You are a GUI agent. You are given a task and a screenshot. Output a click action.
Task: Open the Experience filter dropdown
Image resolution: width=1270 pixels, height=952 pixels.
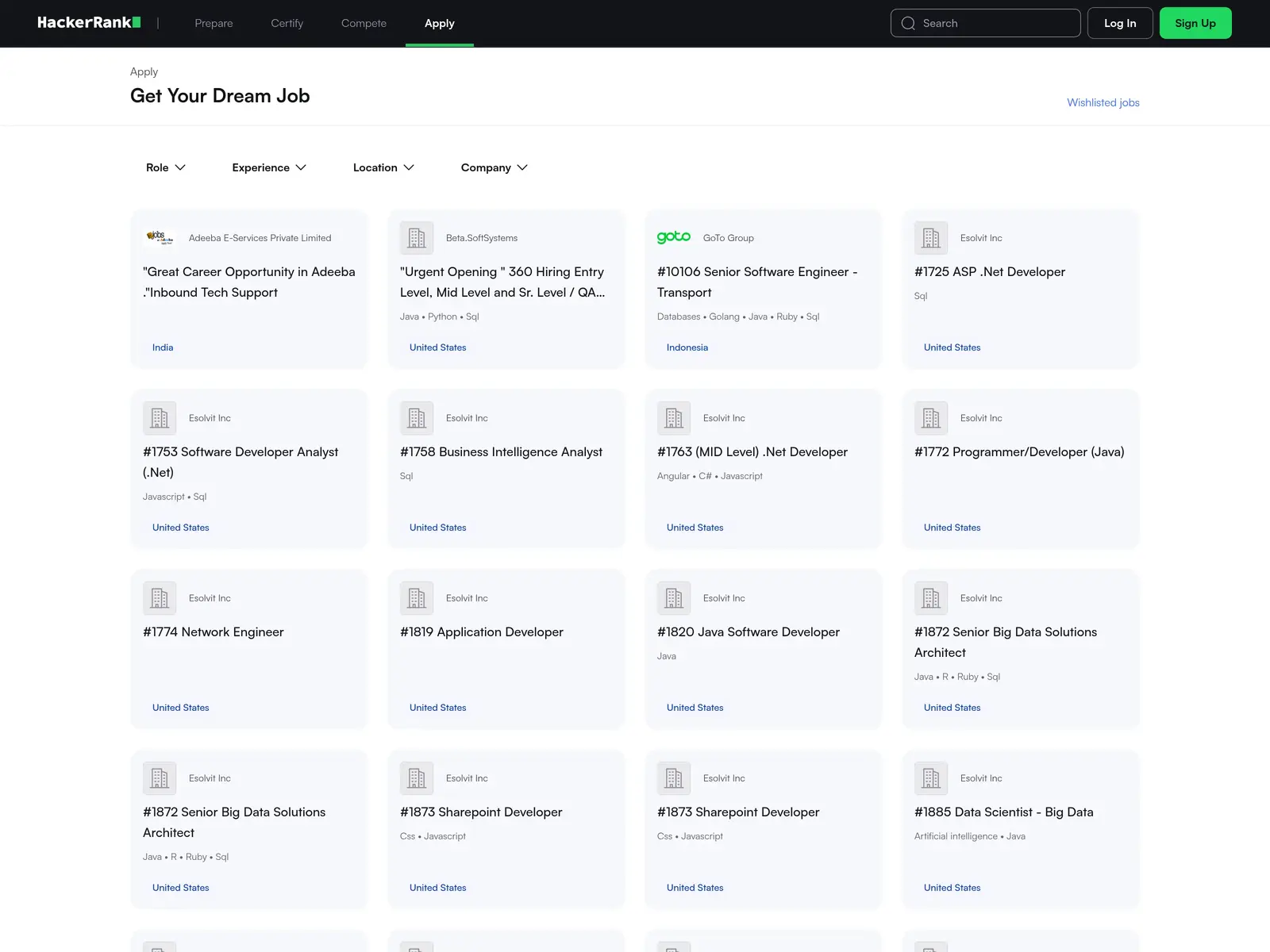pos(269,167)
